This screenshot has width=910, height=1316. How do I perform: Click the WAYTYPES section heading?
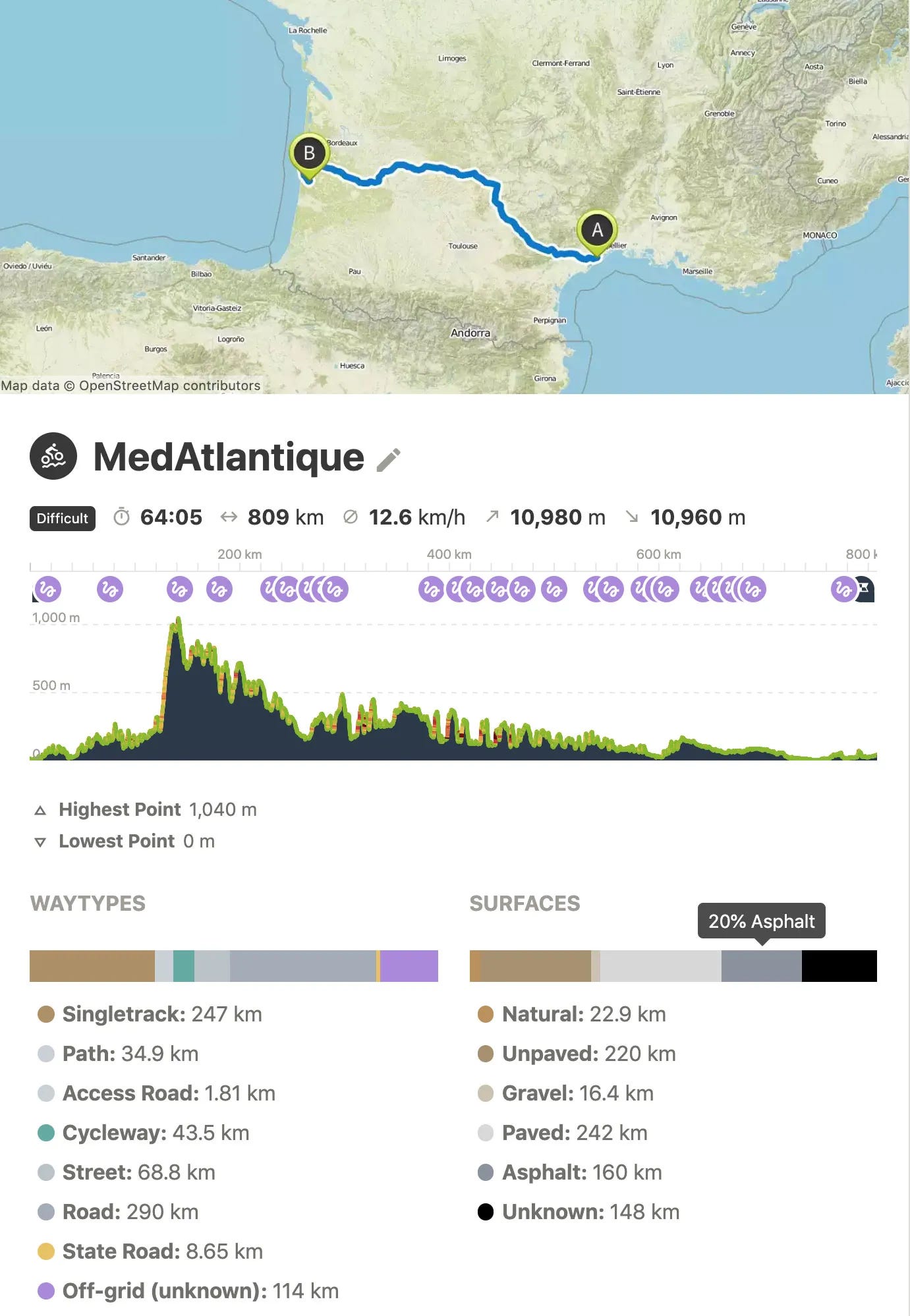click(x=88, y=903)
